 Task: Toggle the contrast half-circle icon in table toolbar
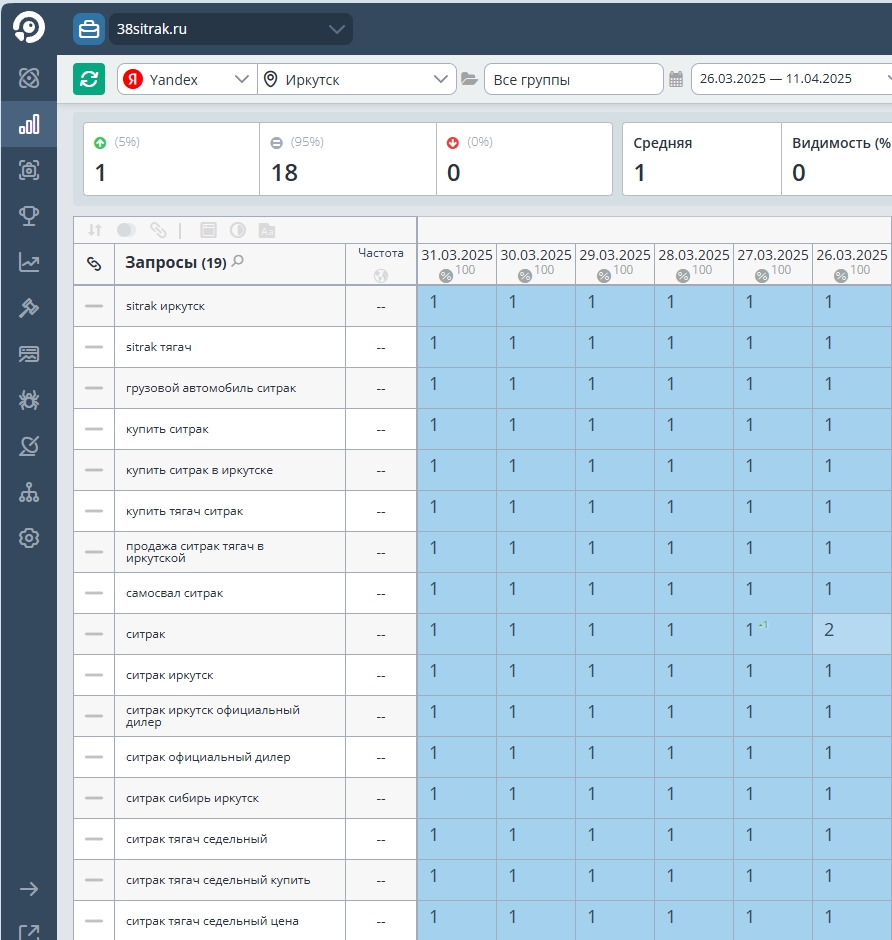coord(237,230)
